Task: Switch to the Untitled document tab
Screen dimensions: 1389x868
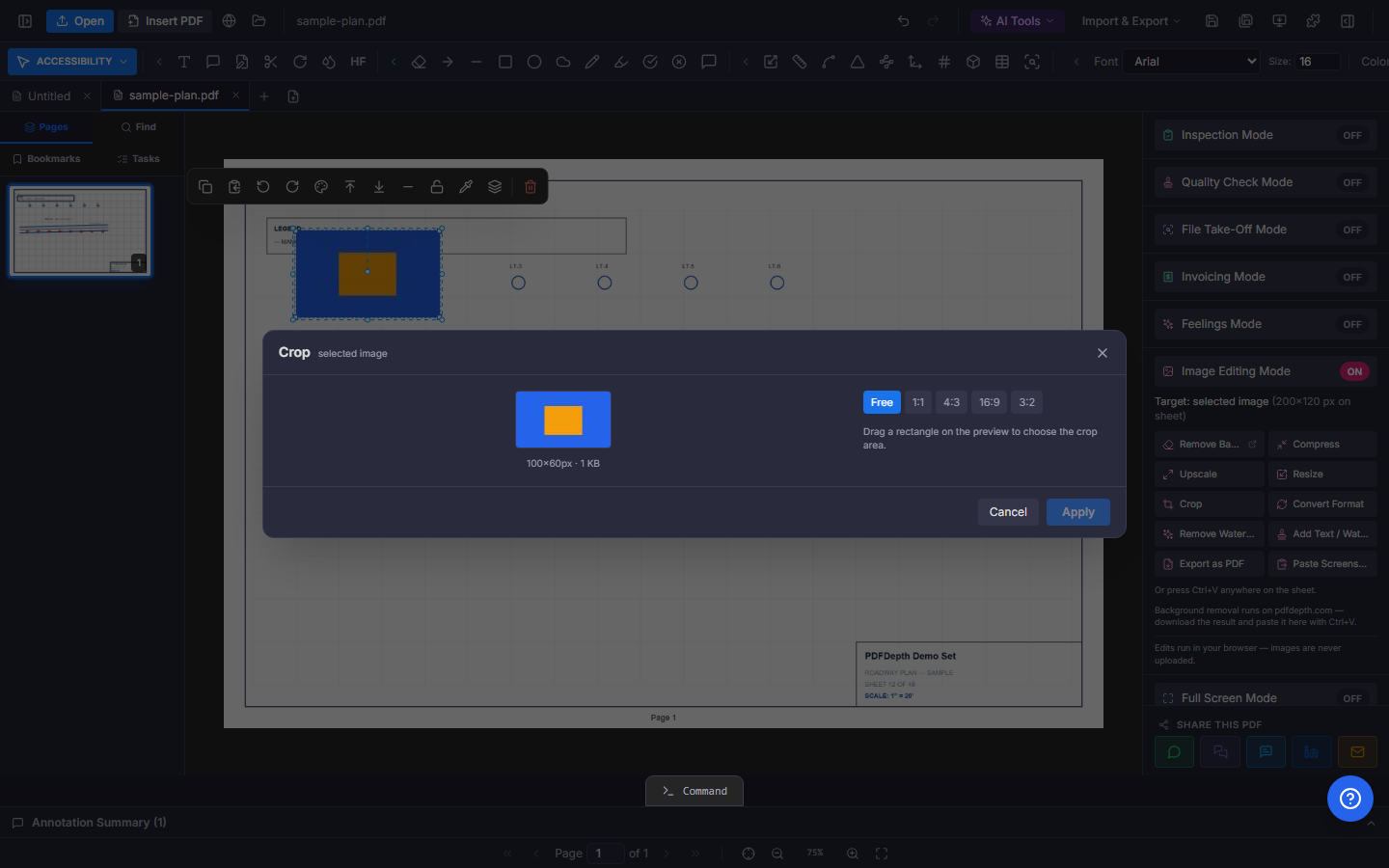Action: tap(49, 96)
